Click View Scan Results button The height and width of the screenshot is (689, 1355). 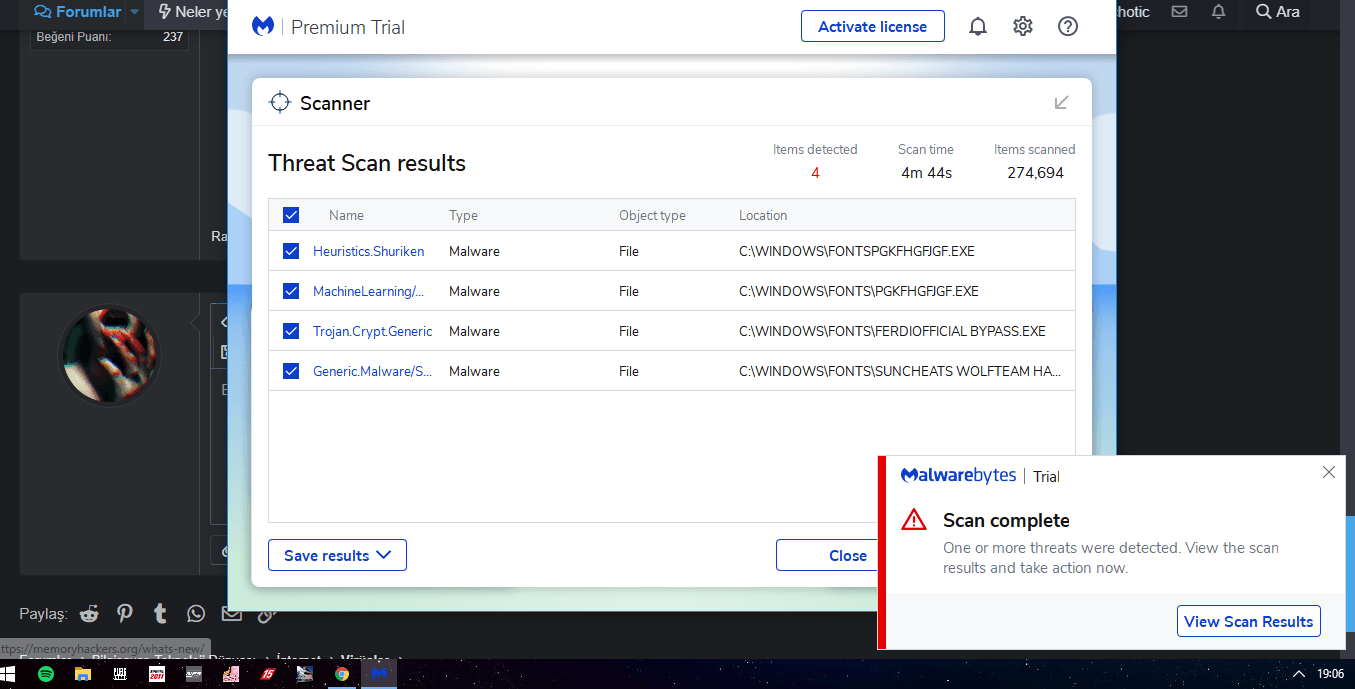point(1248,621)
